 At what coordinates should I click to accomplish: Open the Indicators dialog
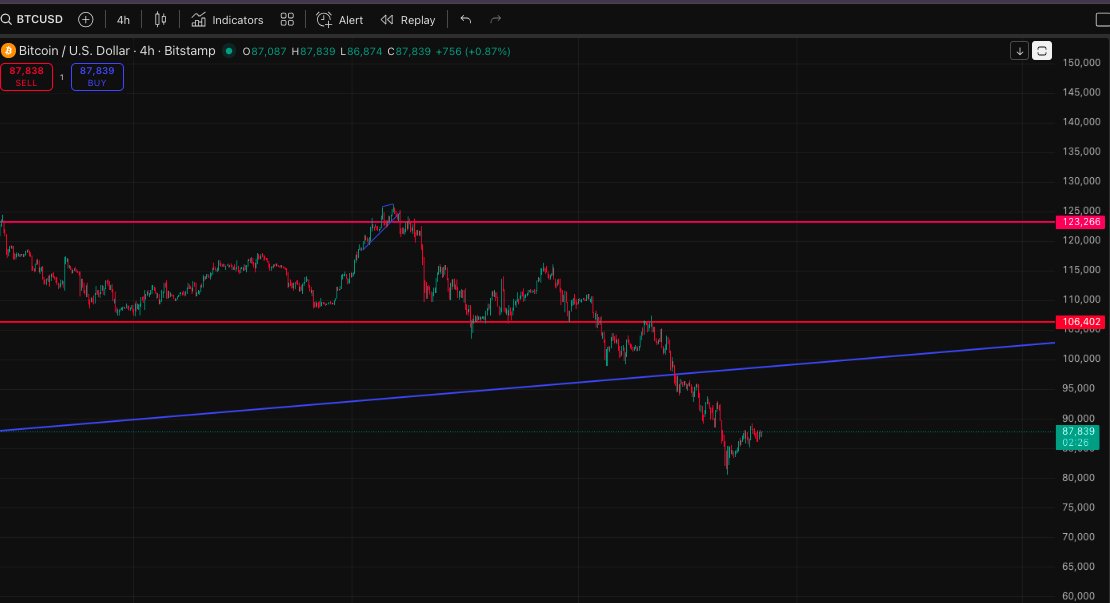click(227, 20)
